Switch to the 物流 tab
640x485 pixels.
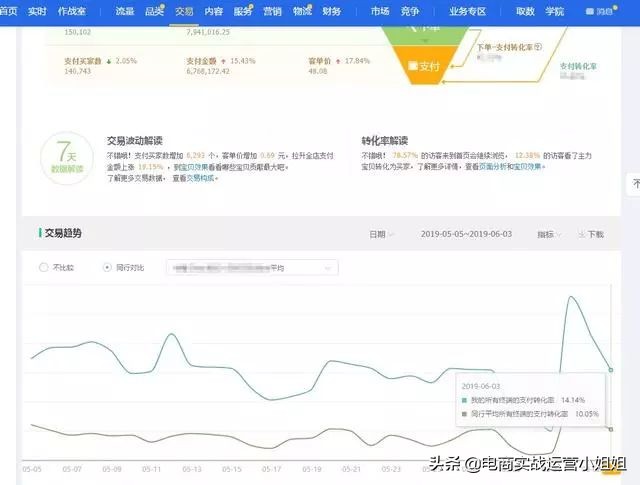[302, 11]
